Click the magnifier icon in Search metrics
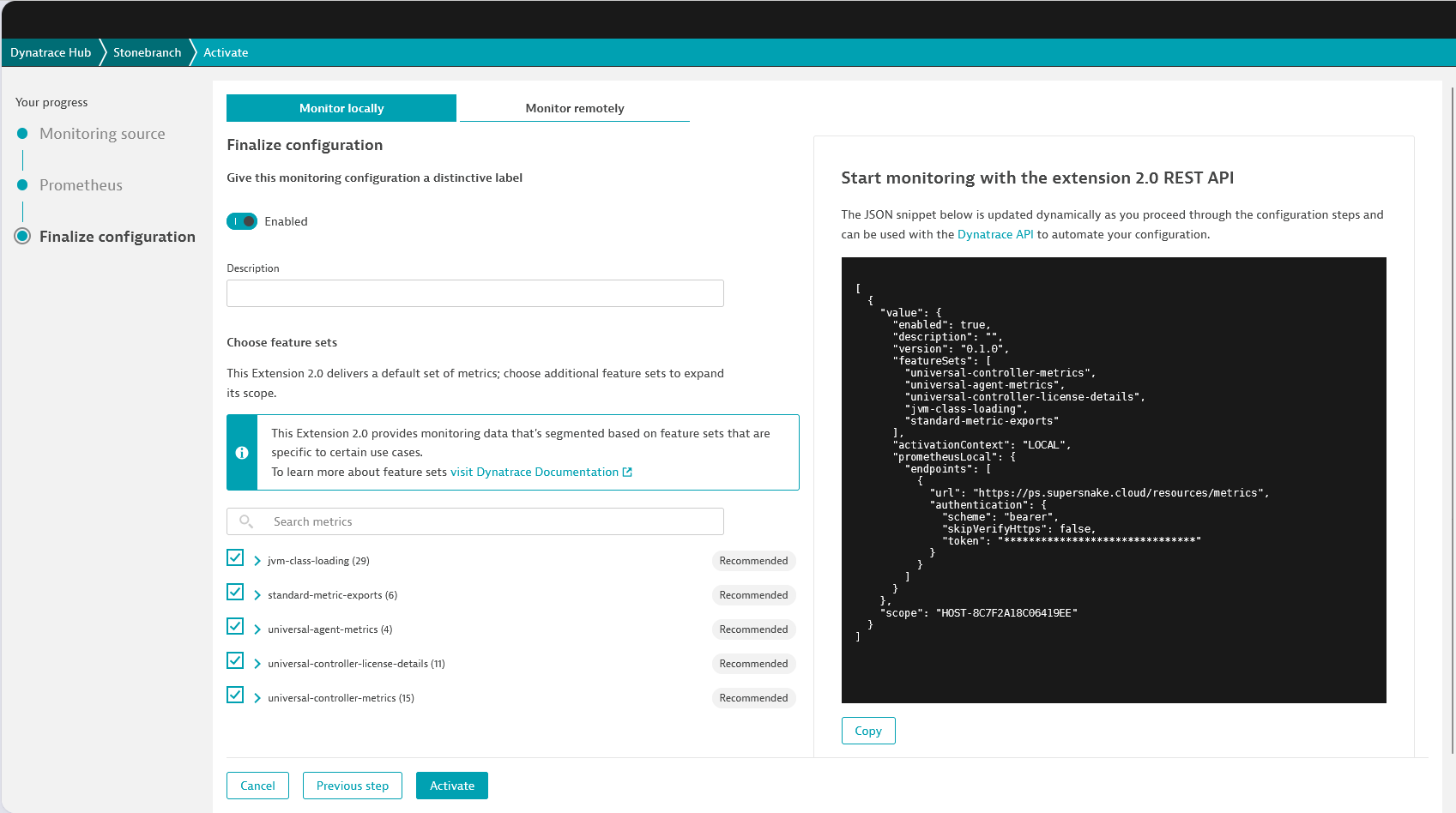This screenshot has width=1456, height=813. pyautogui.click(x=246, y=521)
